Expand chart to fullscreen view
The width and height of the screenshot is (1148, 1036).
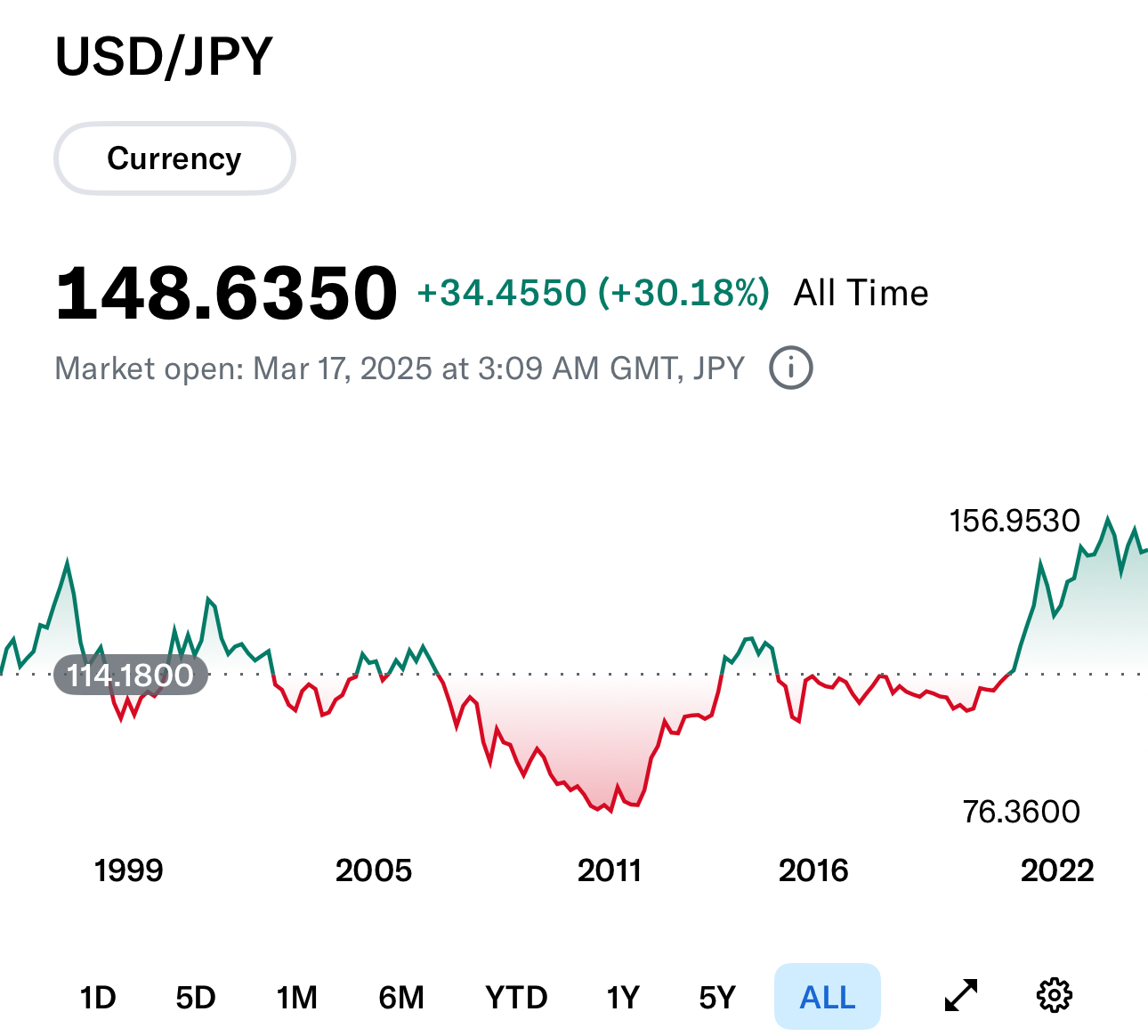pos(961,996)
